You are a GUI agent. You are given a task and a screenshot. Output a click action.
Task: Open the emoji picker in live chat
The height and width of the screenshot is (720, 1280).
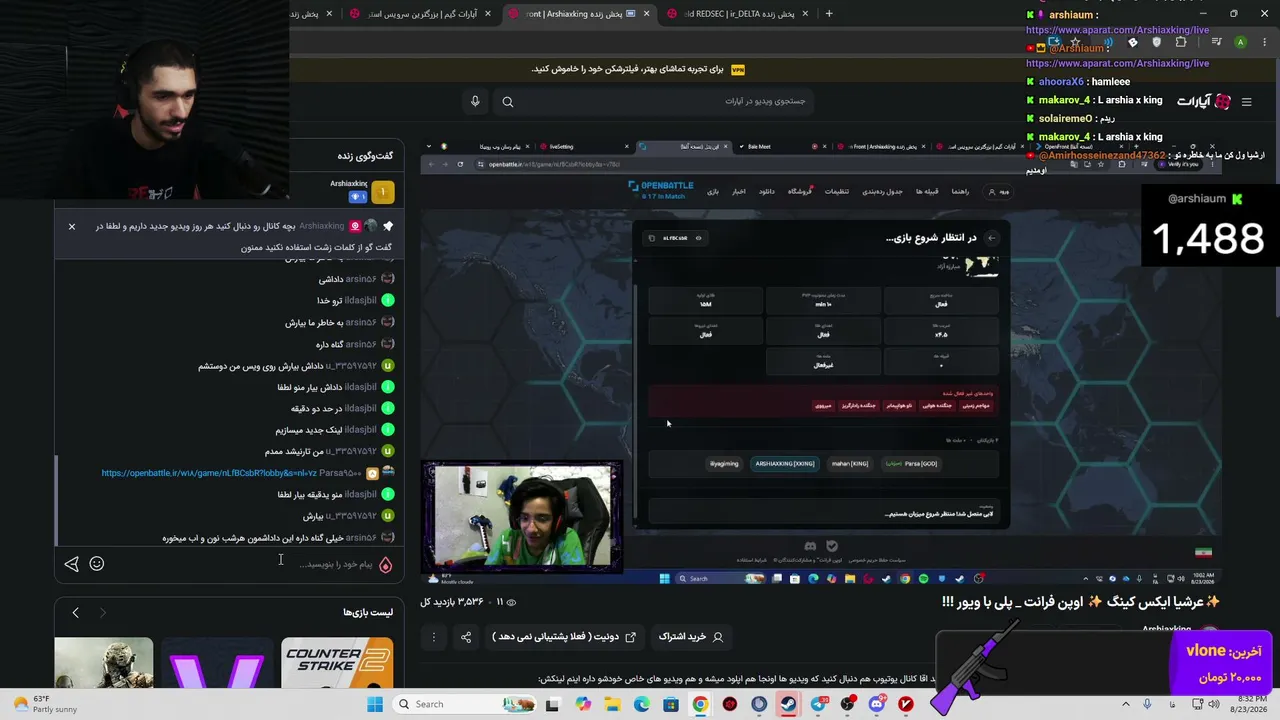pyautogui.click(x=97, y=564)
